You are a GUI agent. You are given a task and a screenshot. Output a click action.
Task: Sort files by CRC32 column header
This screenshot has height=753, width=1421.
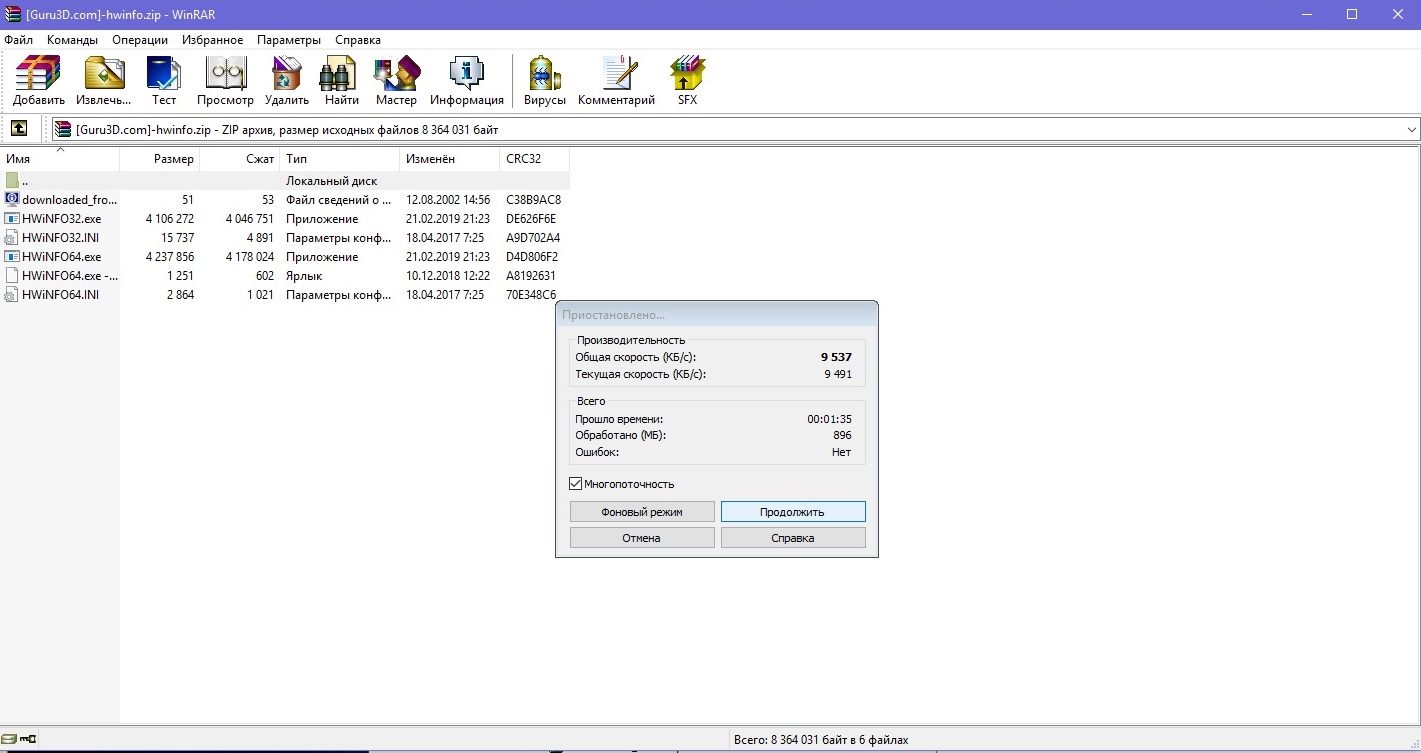[x=535, y=159]
